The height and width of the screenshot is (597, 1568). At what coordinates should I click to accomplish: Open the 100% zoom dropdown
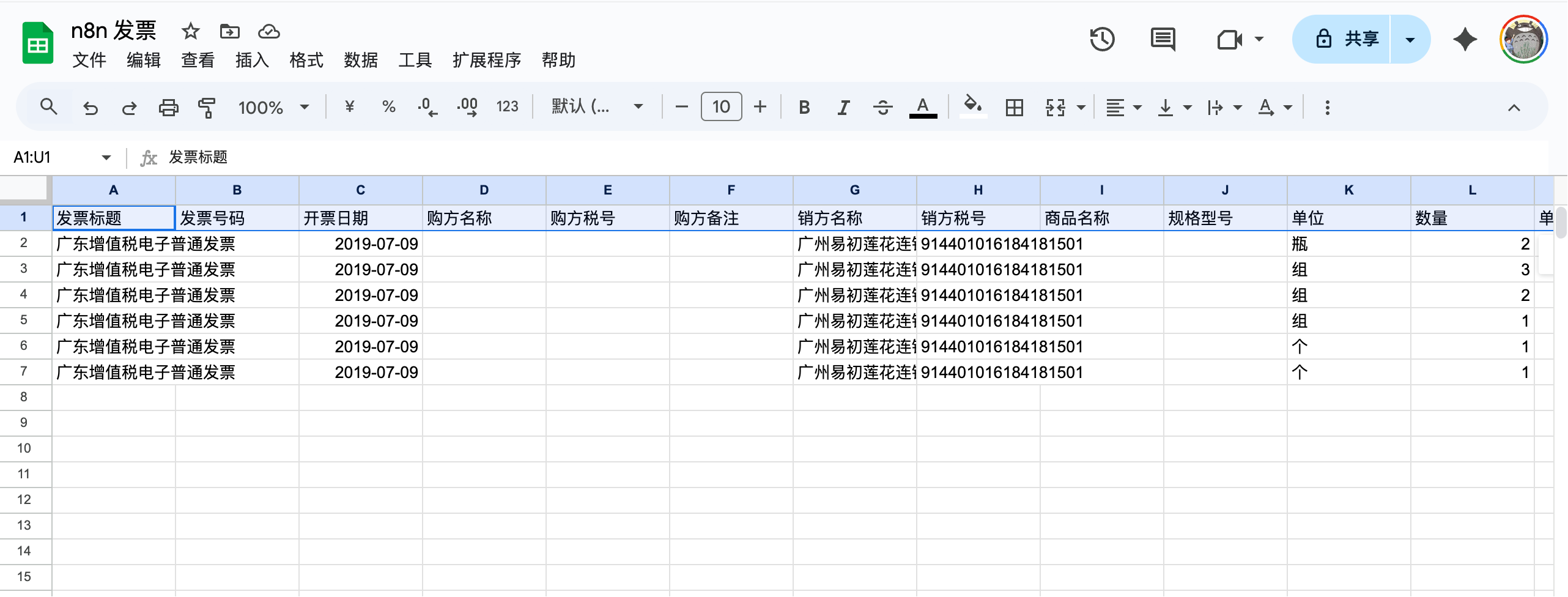click(x=273, y=108)
